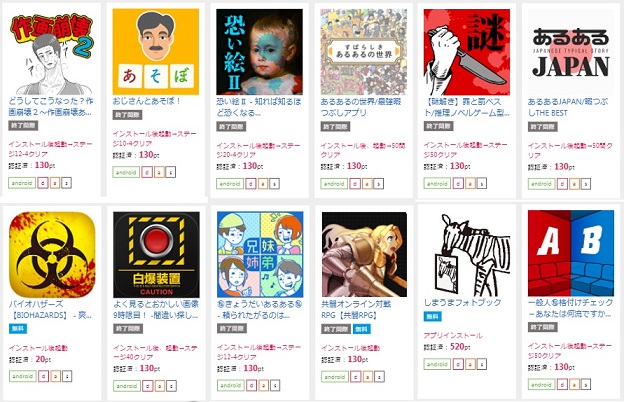Click the android tag under しまうまフォトブック

[x=437, y=364]
